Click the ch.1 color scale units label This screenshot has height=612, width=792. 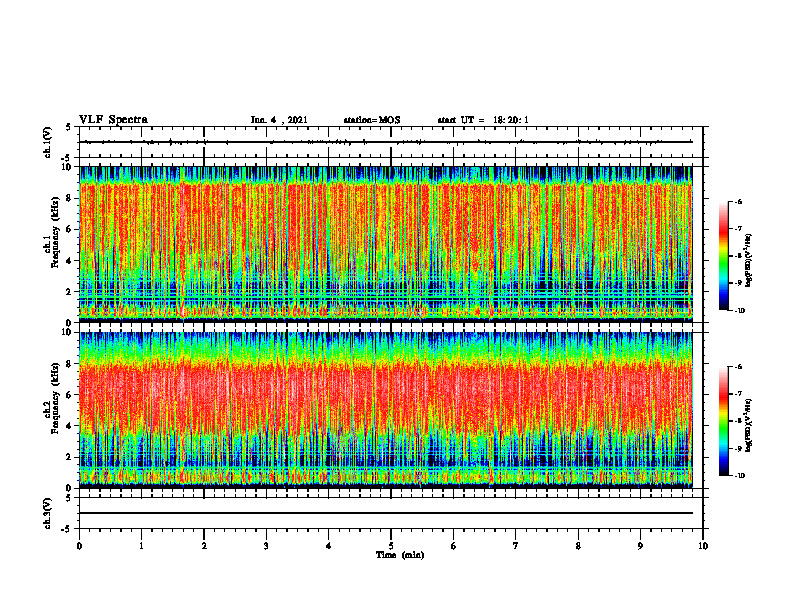click(749, 260)
